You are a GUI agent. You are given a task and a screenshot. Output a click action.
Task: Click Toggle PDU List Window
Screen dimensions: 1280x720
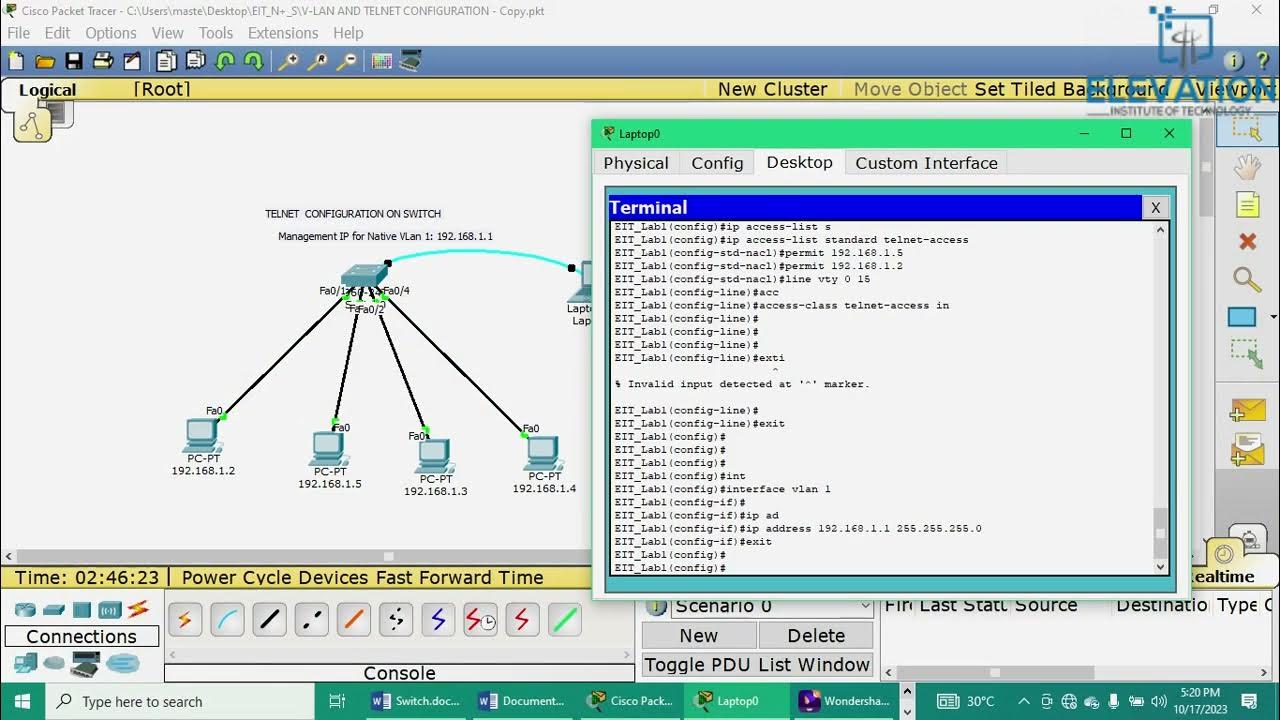click(757, 665)
